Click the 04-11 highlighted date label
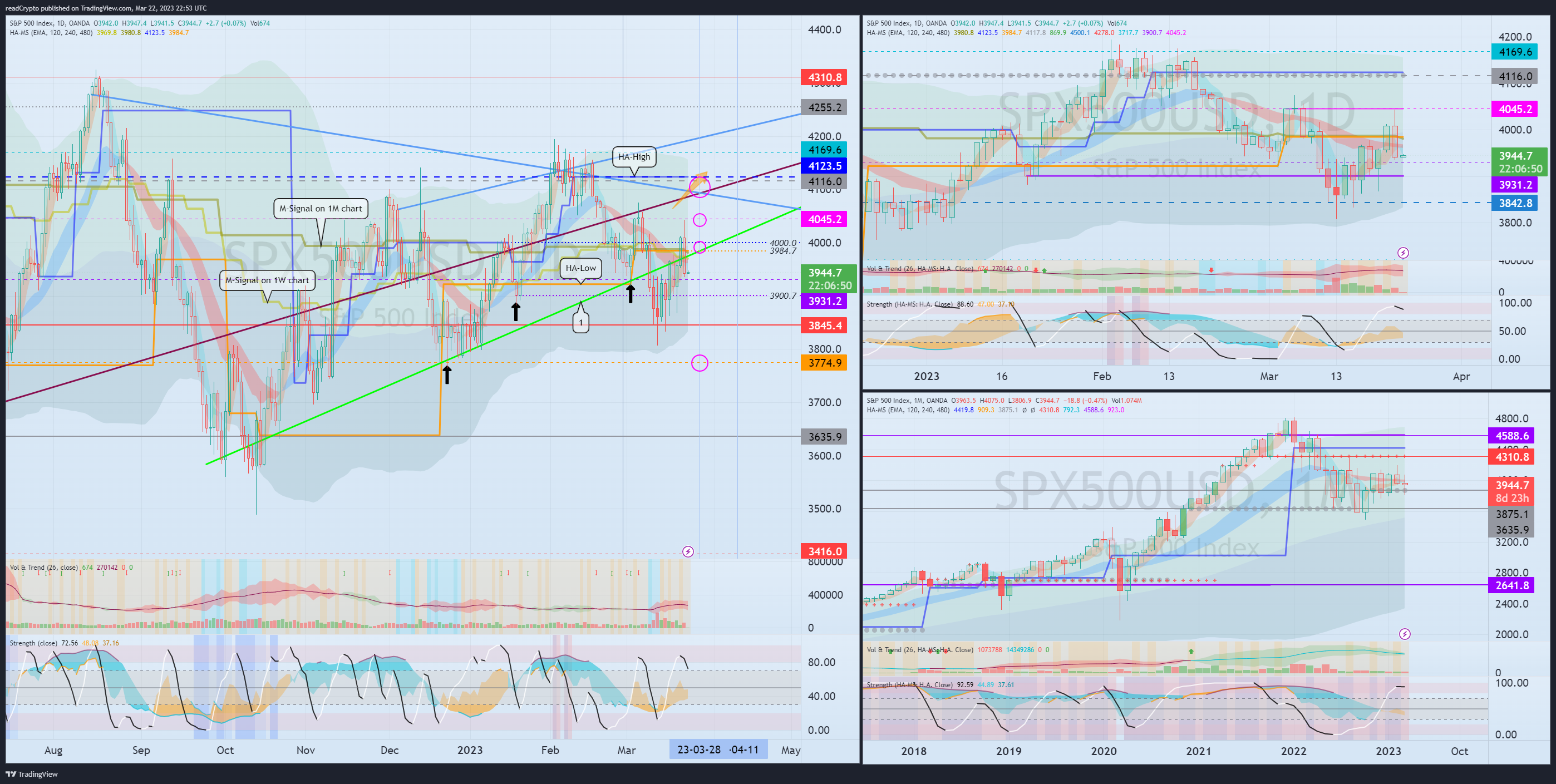Screen dimensions: 1556x784 tap(744, 750)
